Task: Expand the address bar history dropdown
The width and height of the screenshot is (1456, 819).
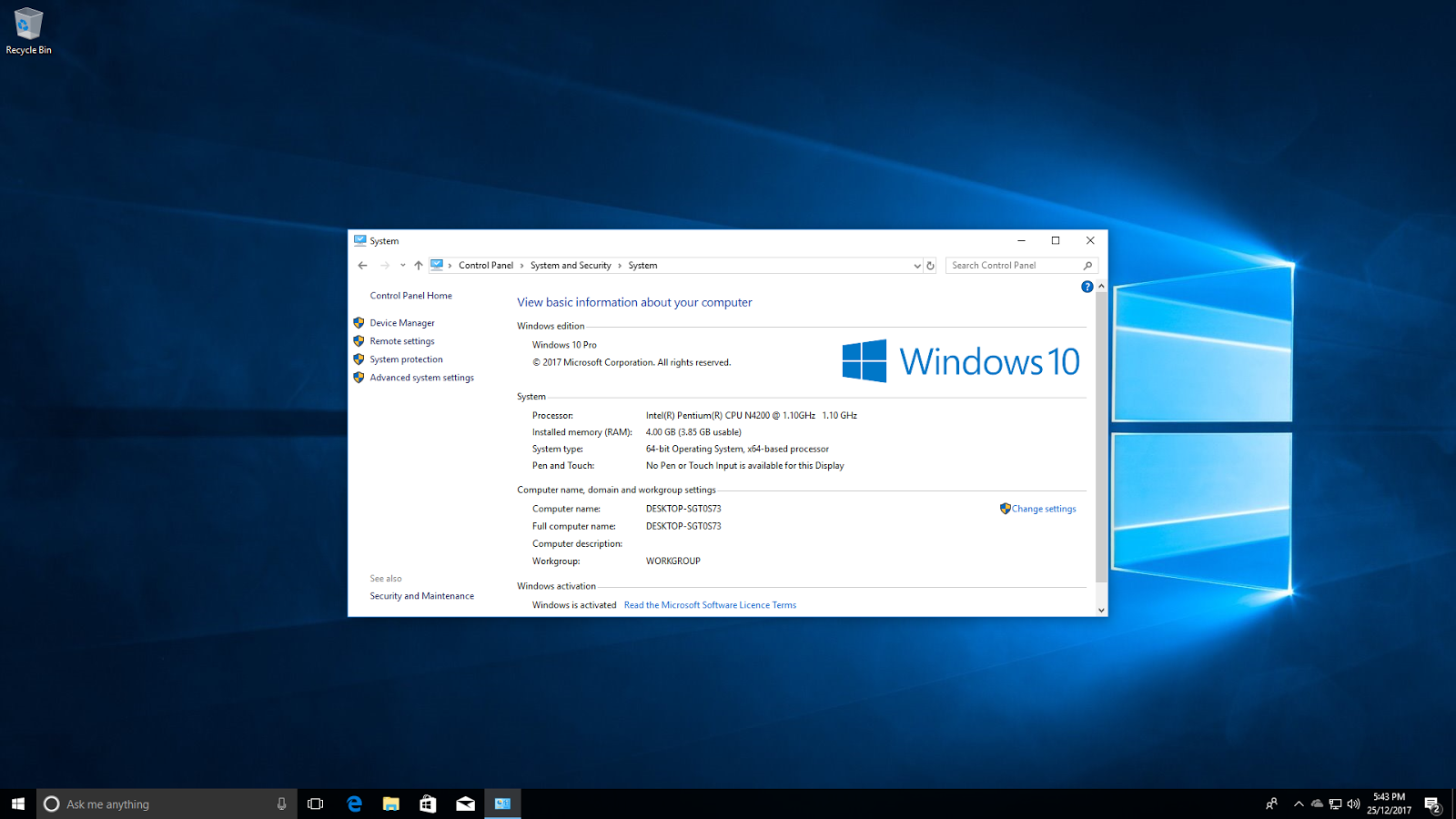Action: [x=917, y=266]
